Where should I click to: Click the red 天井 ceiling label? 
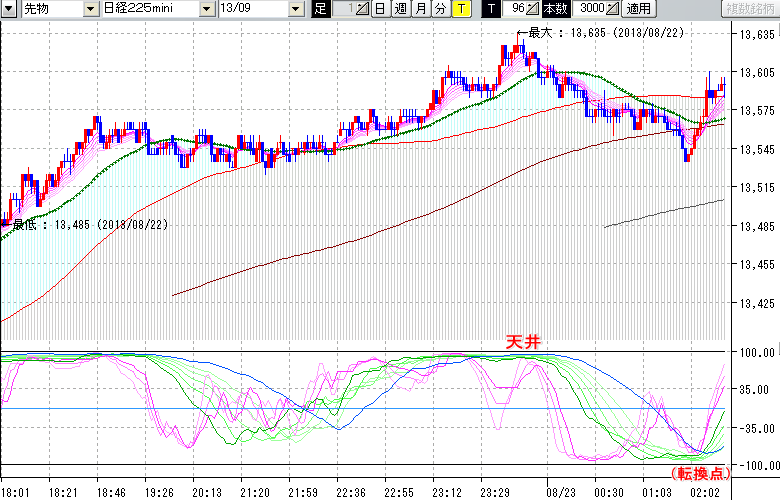pyautogui.click(x=520, y=342)
